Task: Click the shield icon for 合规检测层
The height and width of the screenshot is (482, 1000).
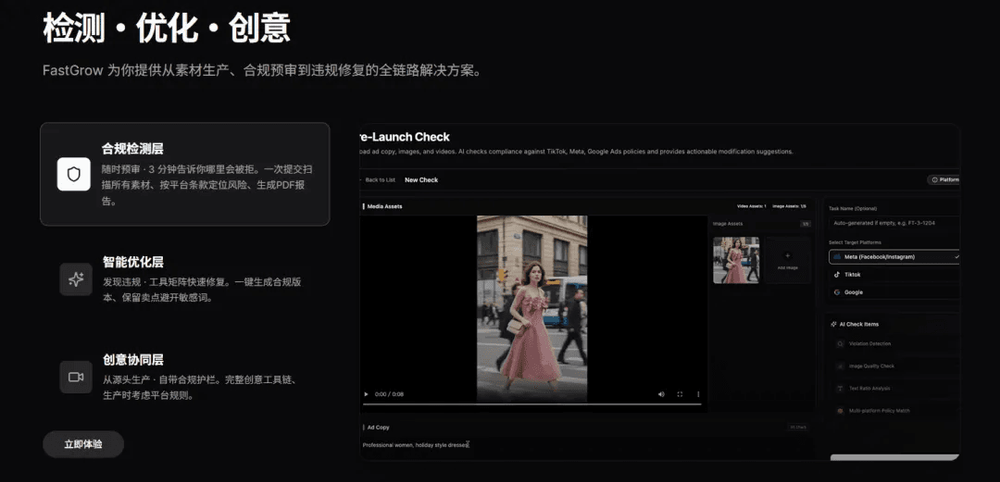Action: [74, 174]
